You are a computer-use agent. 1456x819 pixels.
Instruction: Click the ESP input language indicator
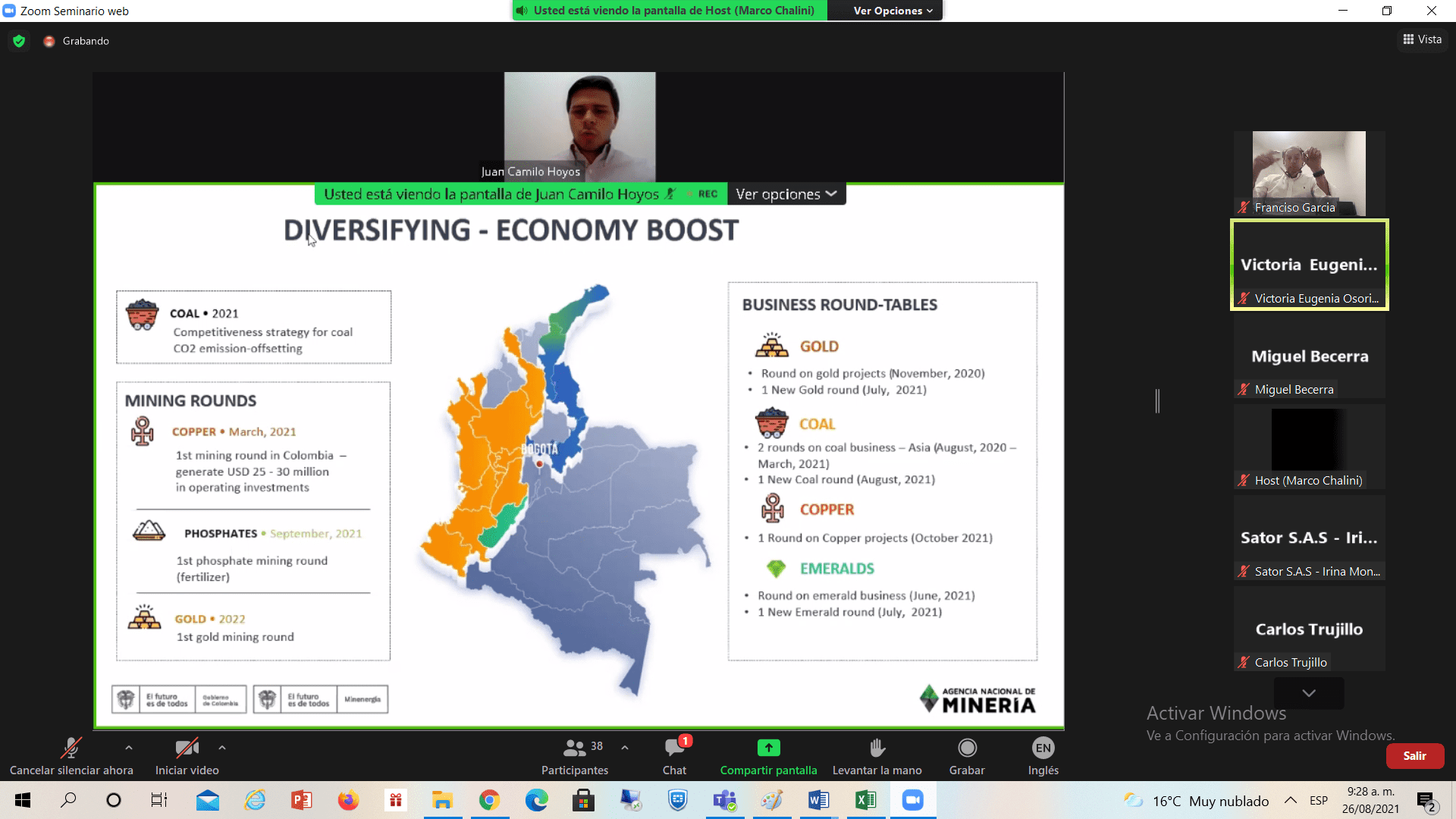coord(1319,800)
